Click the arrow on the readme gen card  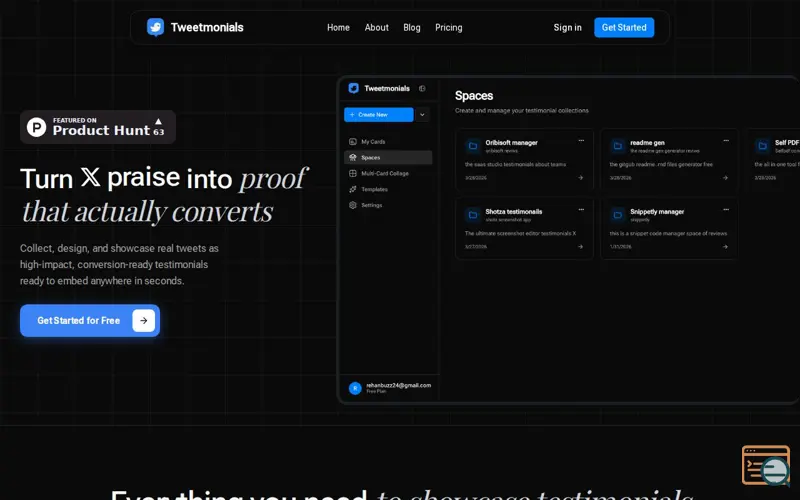(726, 178)
